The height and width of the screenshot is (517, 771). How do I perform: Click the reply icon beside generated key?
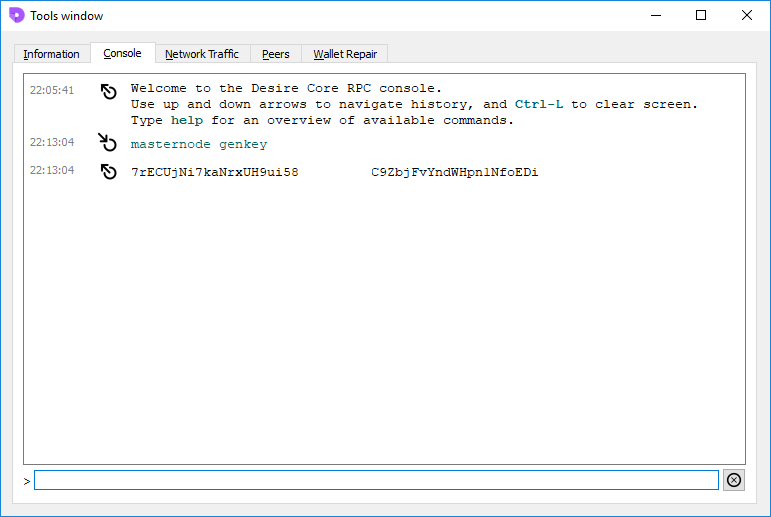108,172
